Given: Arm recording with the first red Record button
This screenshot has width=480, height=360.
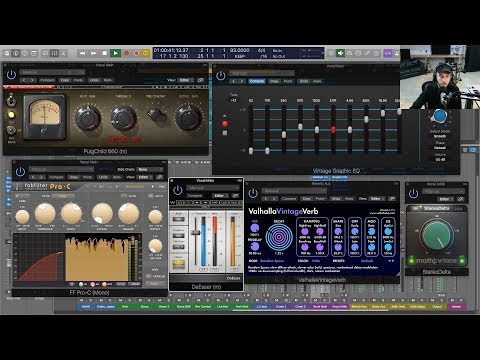Looking at the screenshot, I should click(127, 53).
